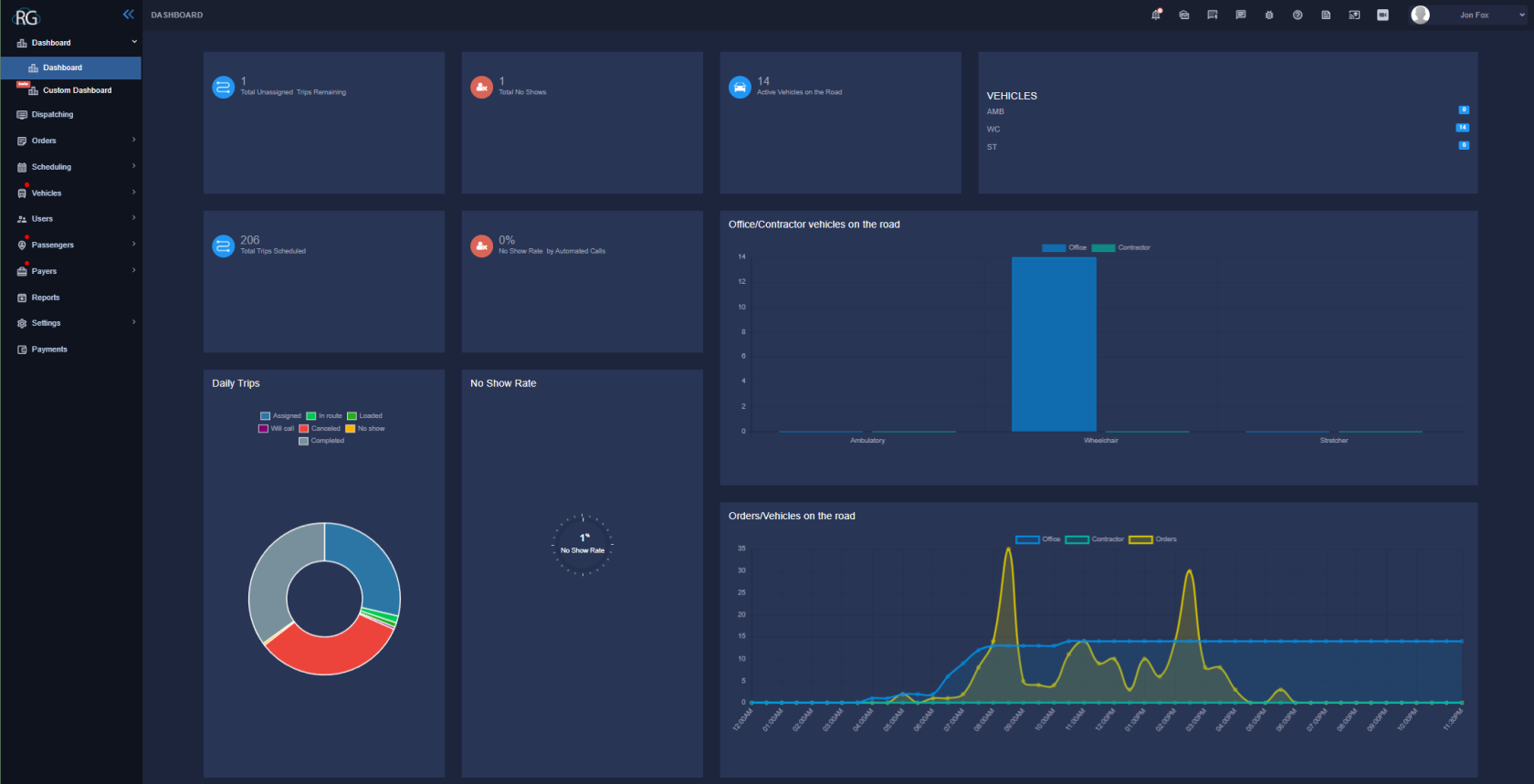
Task: Click the WC count badge showing 14
Action: pos(1463,128)
